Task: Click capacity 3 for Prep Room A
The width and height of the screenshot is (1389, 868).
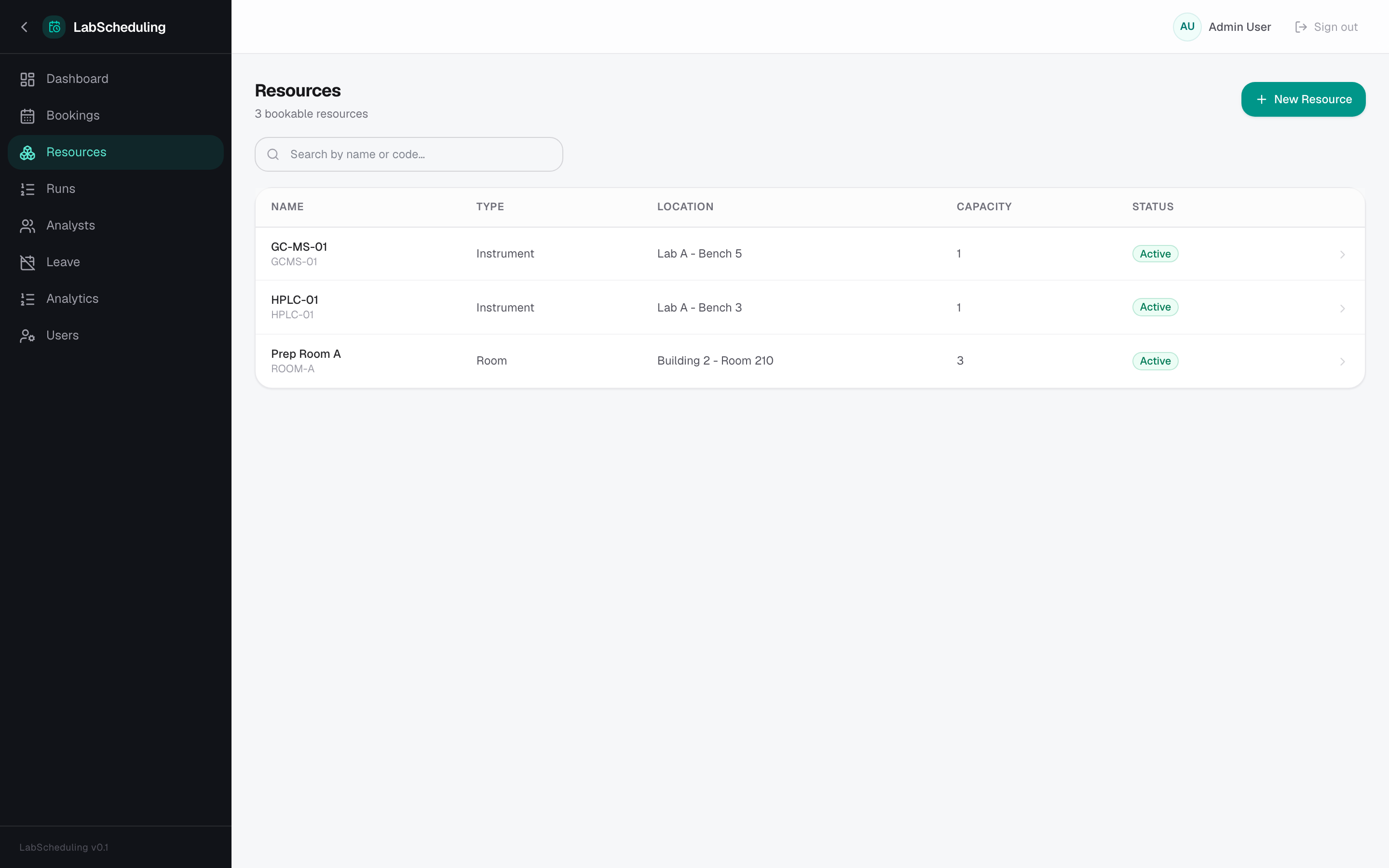Action: coord(960,361)
